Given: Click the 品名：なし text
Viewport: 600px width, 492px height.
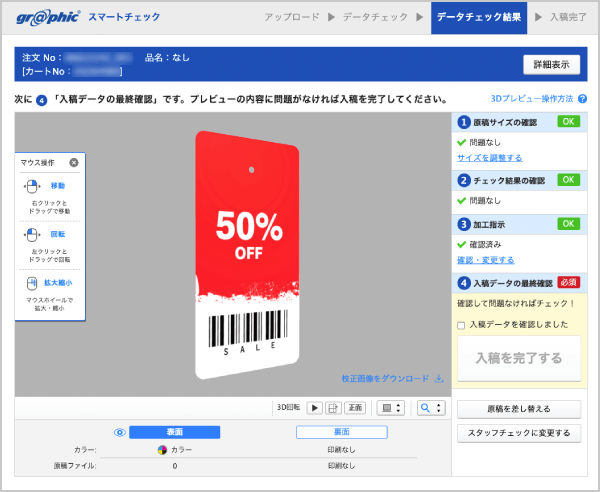Looking at the screenshot, I should tap(167, 58).
